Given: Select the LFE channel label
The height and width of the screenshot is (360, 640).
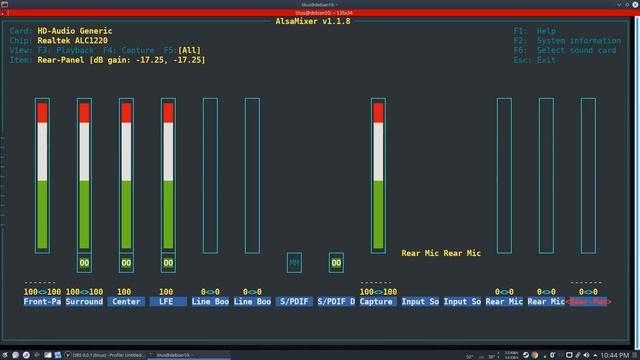Looking at the screenshot, I should [x=168, y=302].
